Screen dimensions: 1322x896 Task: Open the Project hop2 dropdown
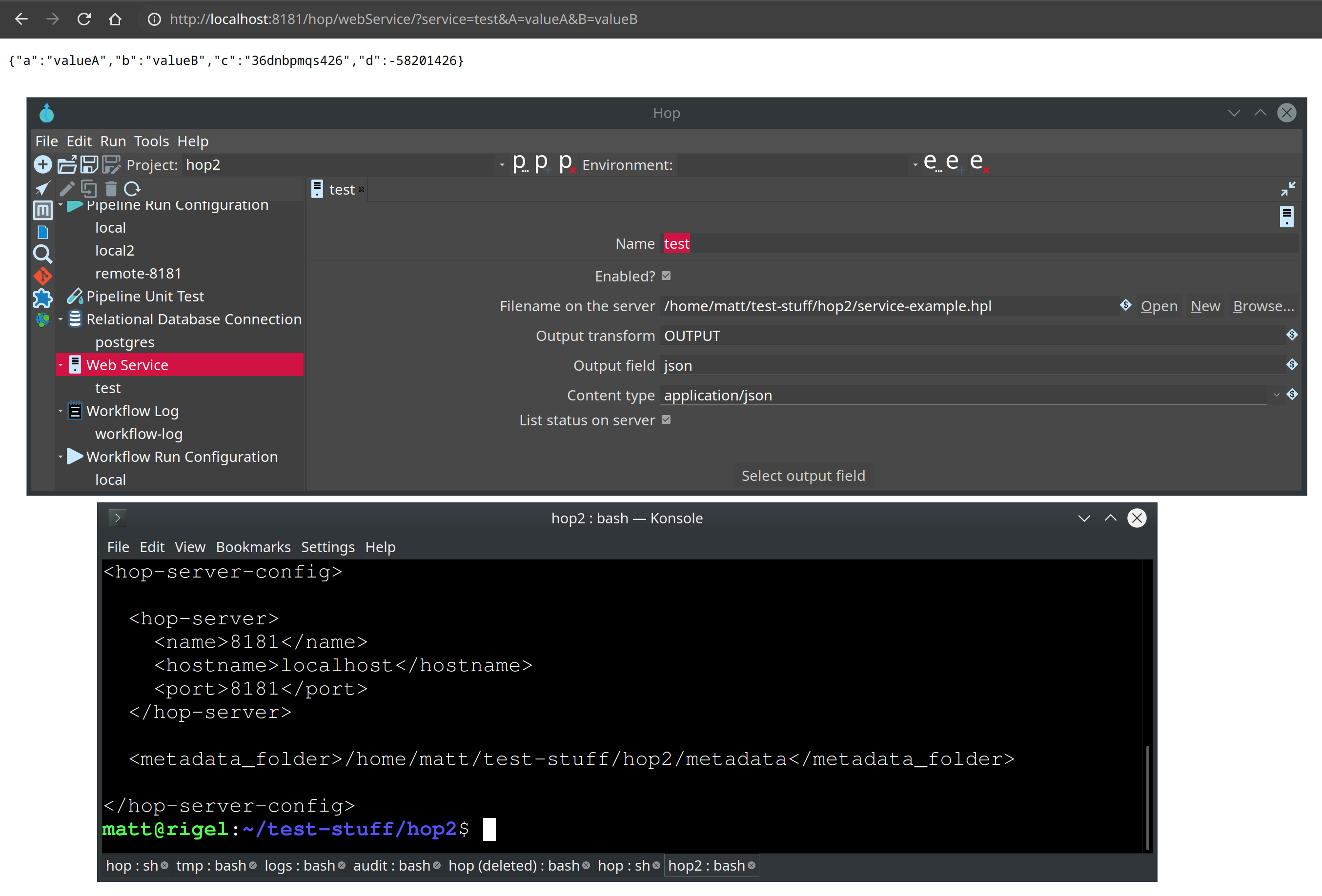pos(502,165)
